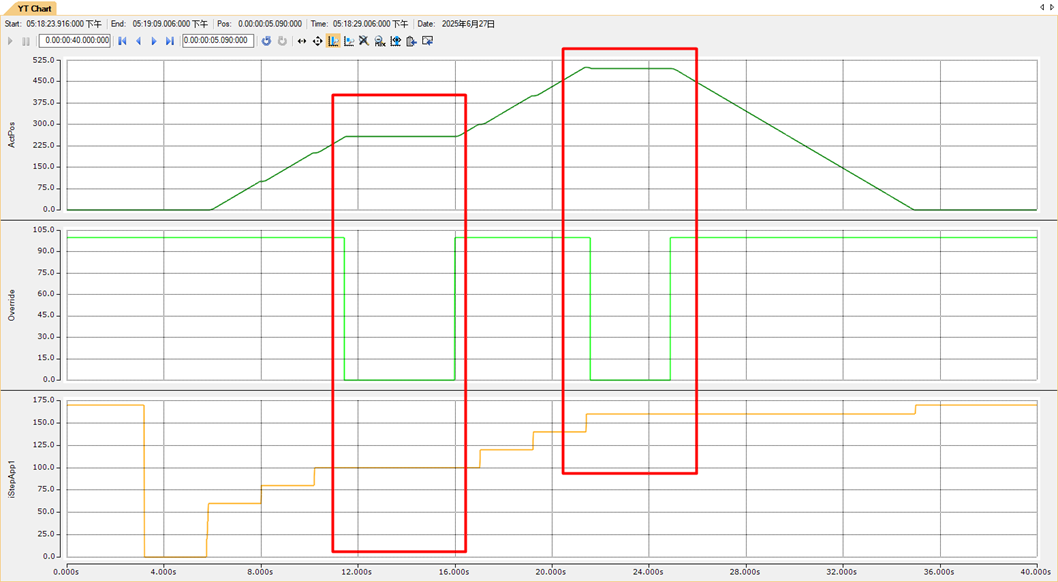Jump to the start of the recording

click(122, 41)
